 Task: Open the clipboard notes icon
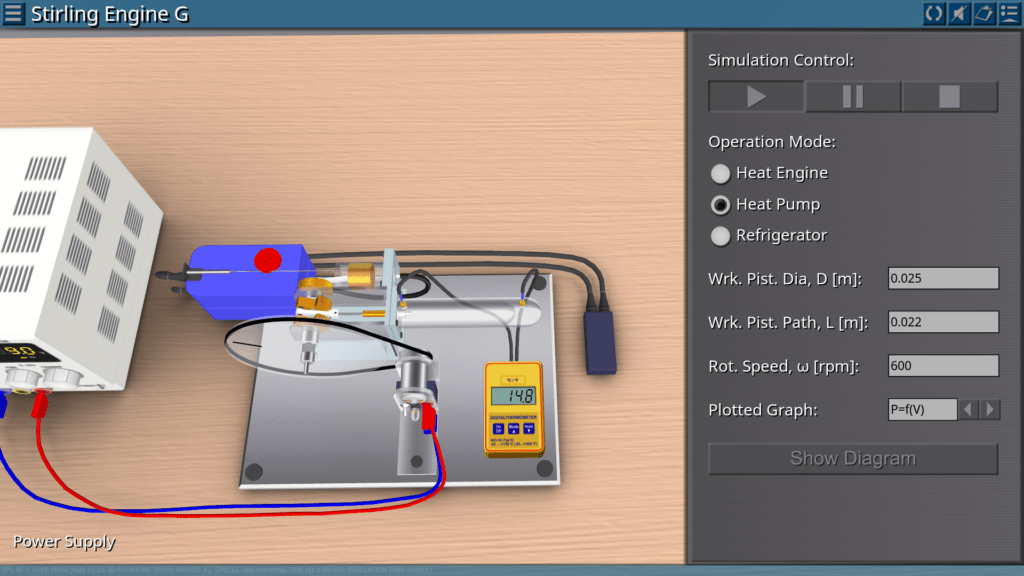click(984, 14)
